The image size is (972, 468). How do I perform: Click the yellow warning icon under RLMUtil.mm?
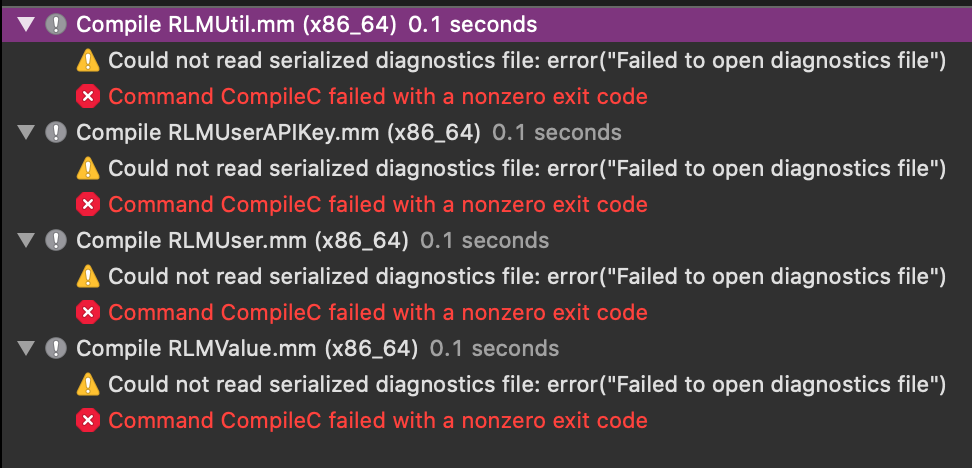point(88,61)
